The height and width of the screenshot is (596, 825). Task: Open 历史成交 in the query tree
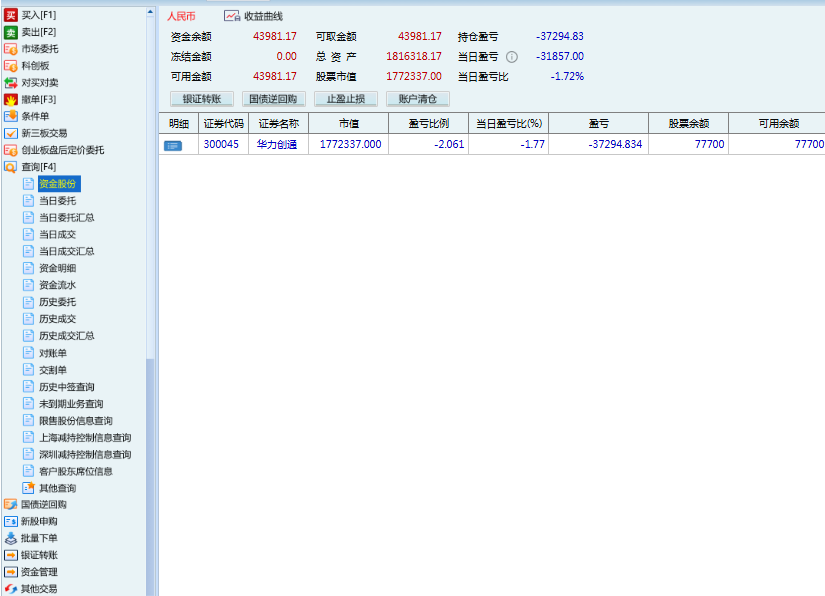(58, 318)
